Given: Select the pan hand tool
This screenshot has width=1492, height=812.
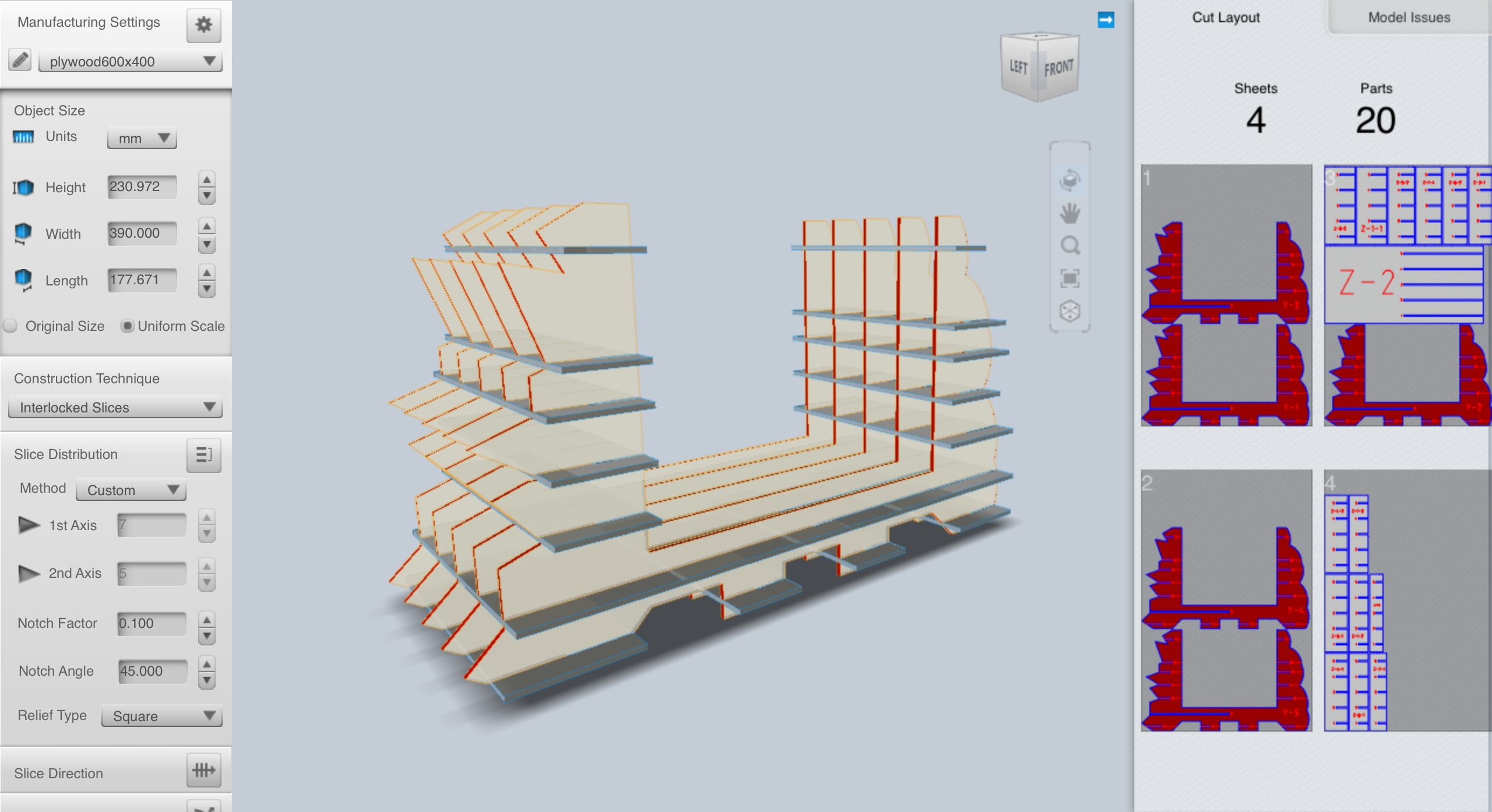Looking at the screenshot, I should (x=1069, y=213).
